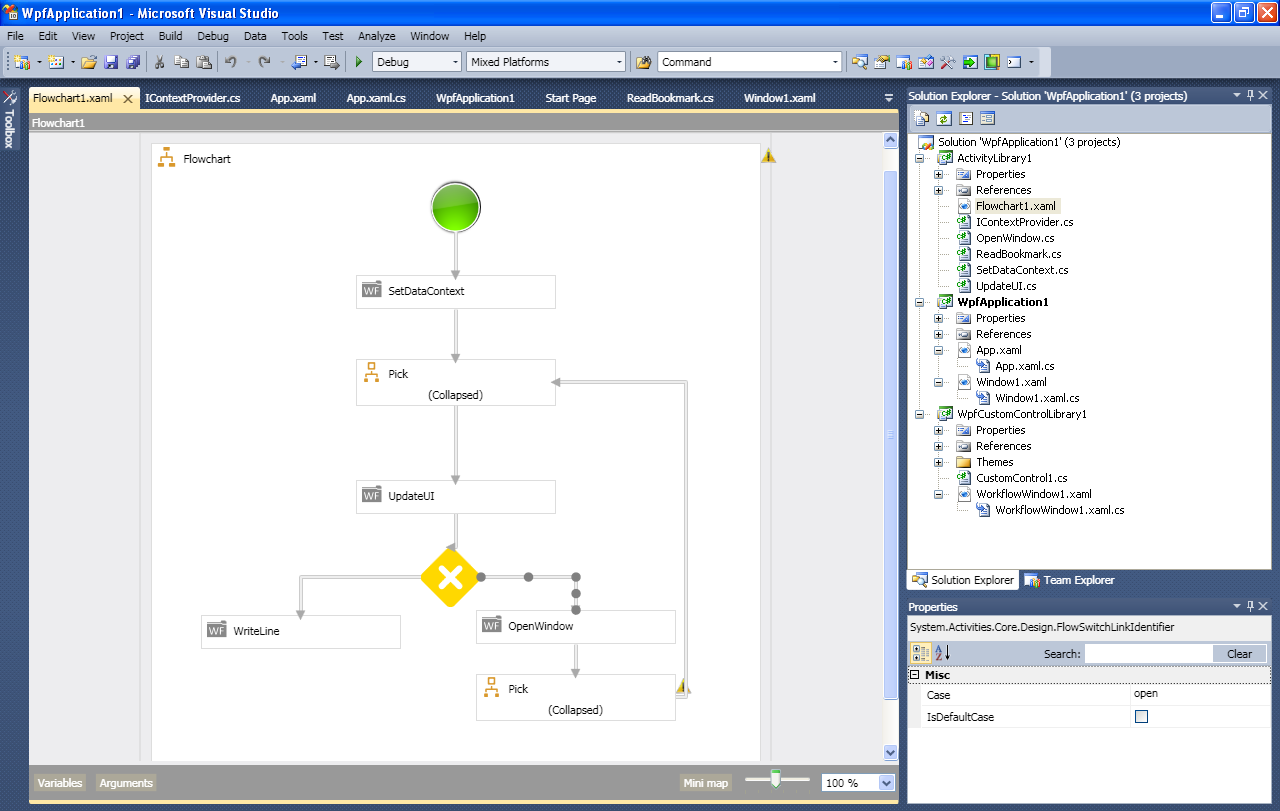Click the warning icon at flowchart corner
The width and height of the screenshot is (1280, 811).
(x=768, y=155)
